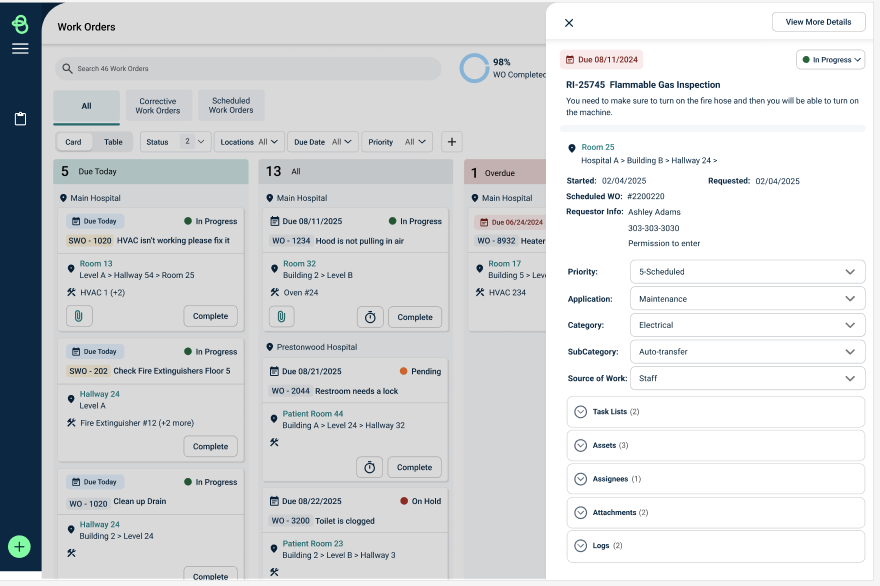
Task: Click the Search 46 Work Orders field
Action: tap(248, 68)
